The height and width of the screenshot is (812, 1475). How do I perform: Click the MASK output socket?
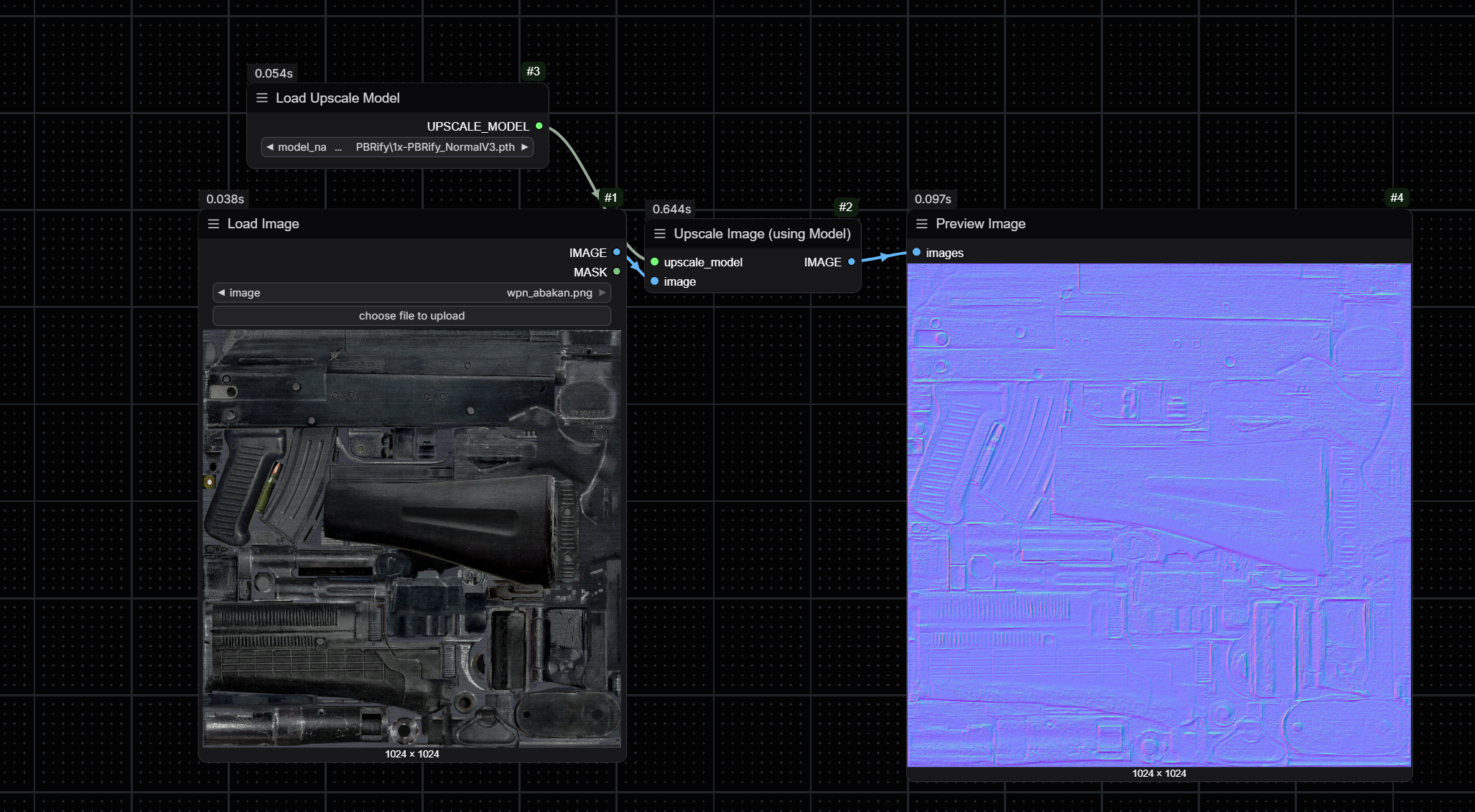(x=617, y=272)
